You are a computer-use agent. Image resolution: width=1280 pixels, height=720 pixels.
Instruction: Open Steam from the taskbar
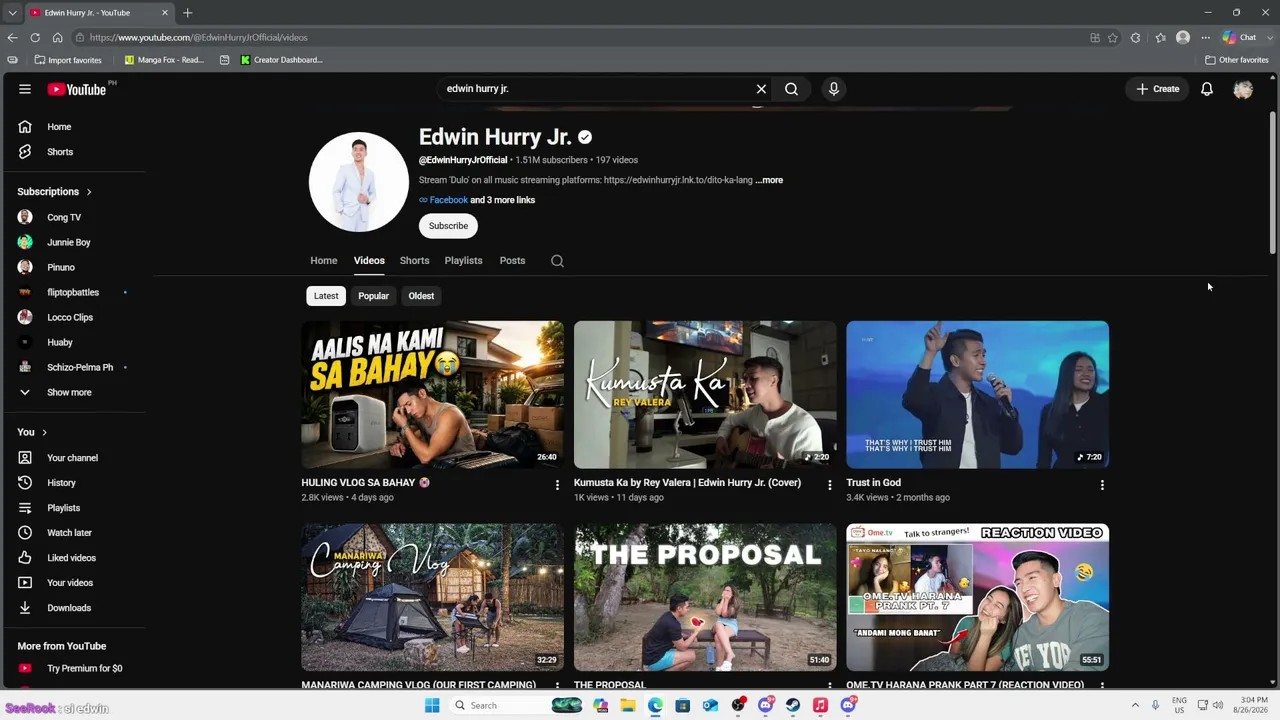[x=793, y=705]
